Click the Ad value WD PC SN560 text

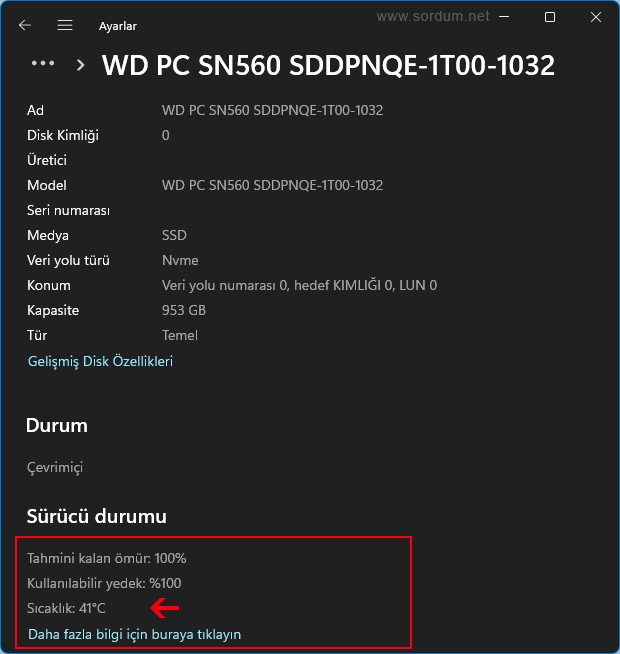tap(272, 110)
